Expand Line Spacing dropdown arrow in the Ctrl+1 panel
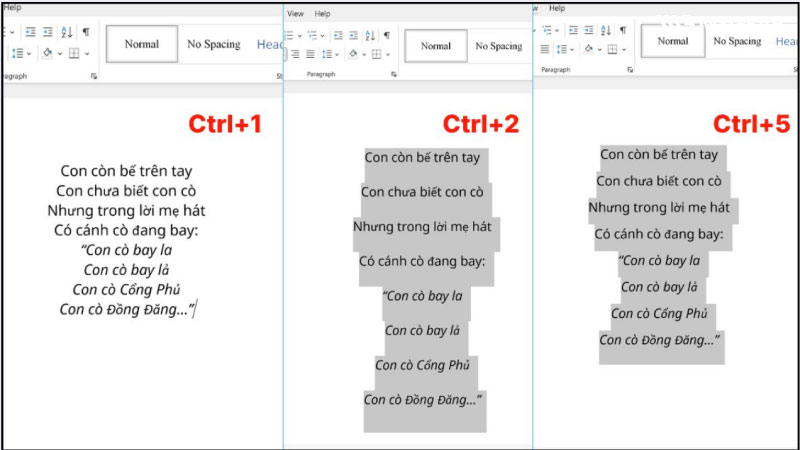Image resolution: width=800 pixels, height=450 pixels. 29,54
